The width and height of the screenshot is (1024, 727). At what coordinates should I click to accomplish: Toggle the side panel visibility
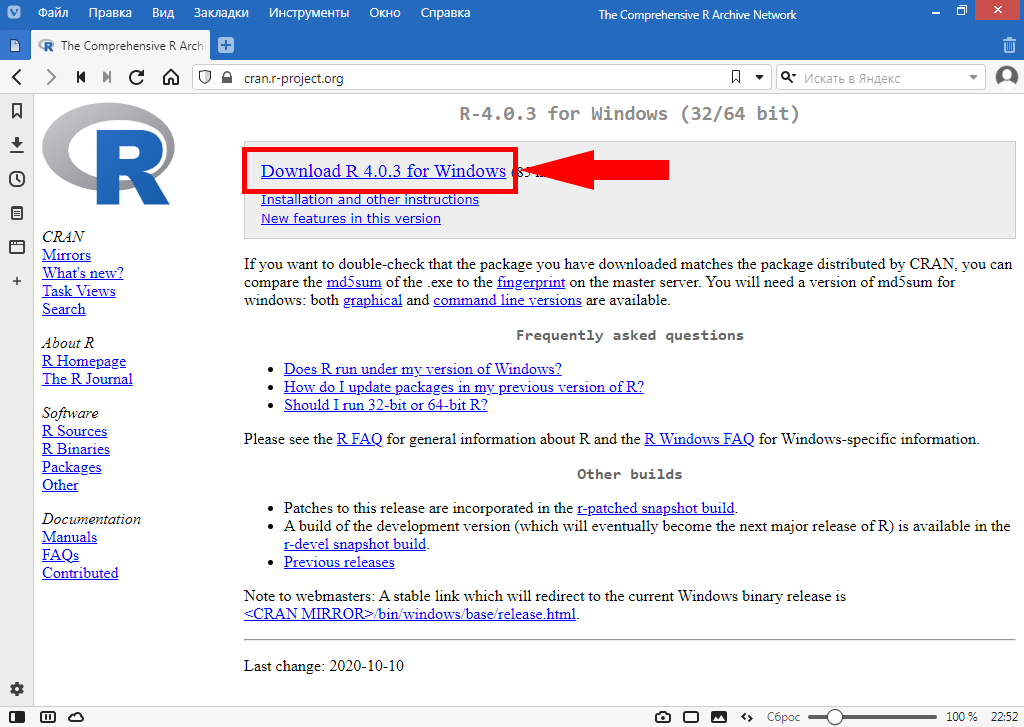coord(18,717)
